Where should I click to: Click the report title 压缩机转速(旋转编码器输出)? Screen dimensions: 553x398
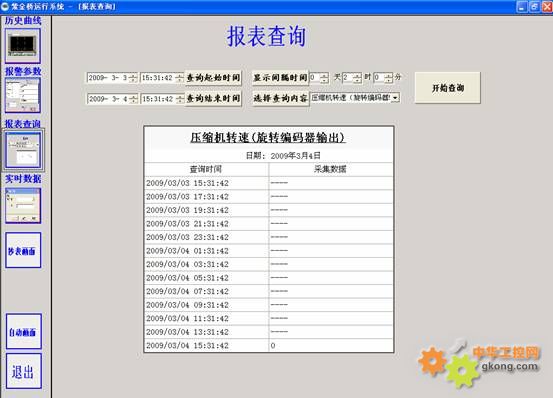267,137
